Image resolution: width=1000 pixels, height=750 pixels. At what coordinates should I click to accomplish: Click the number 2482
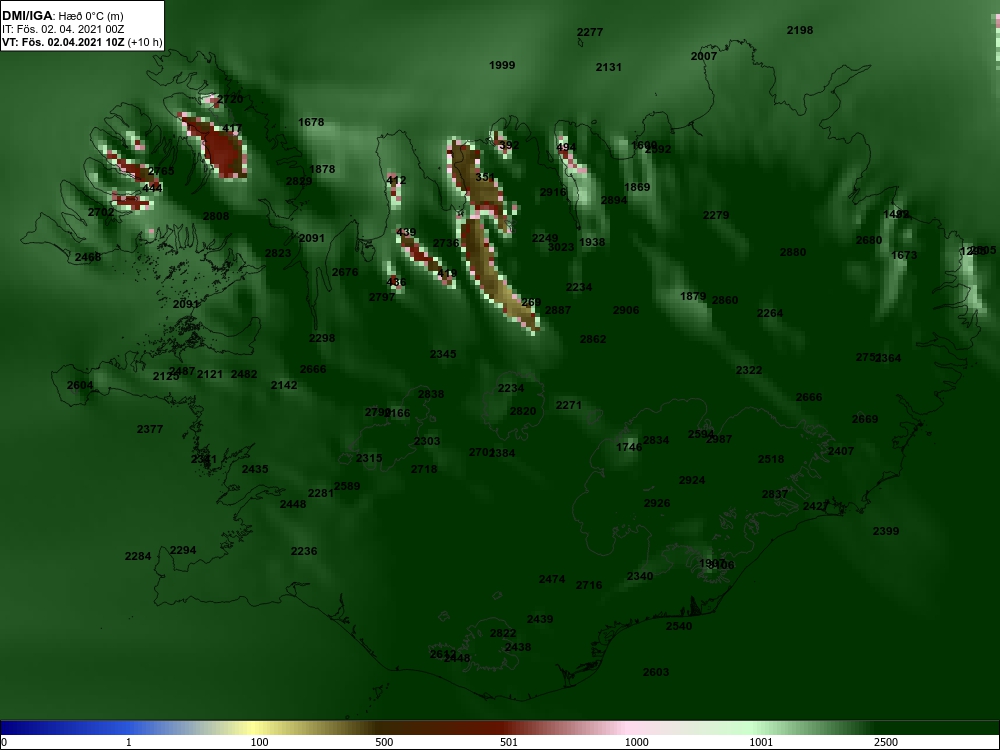click(x=244, y=374)
